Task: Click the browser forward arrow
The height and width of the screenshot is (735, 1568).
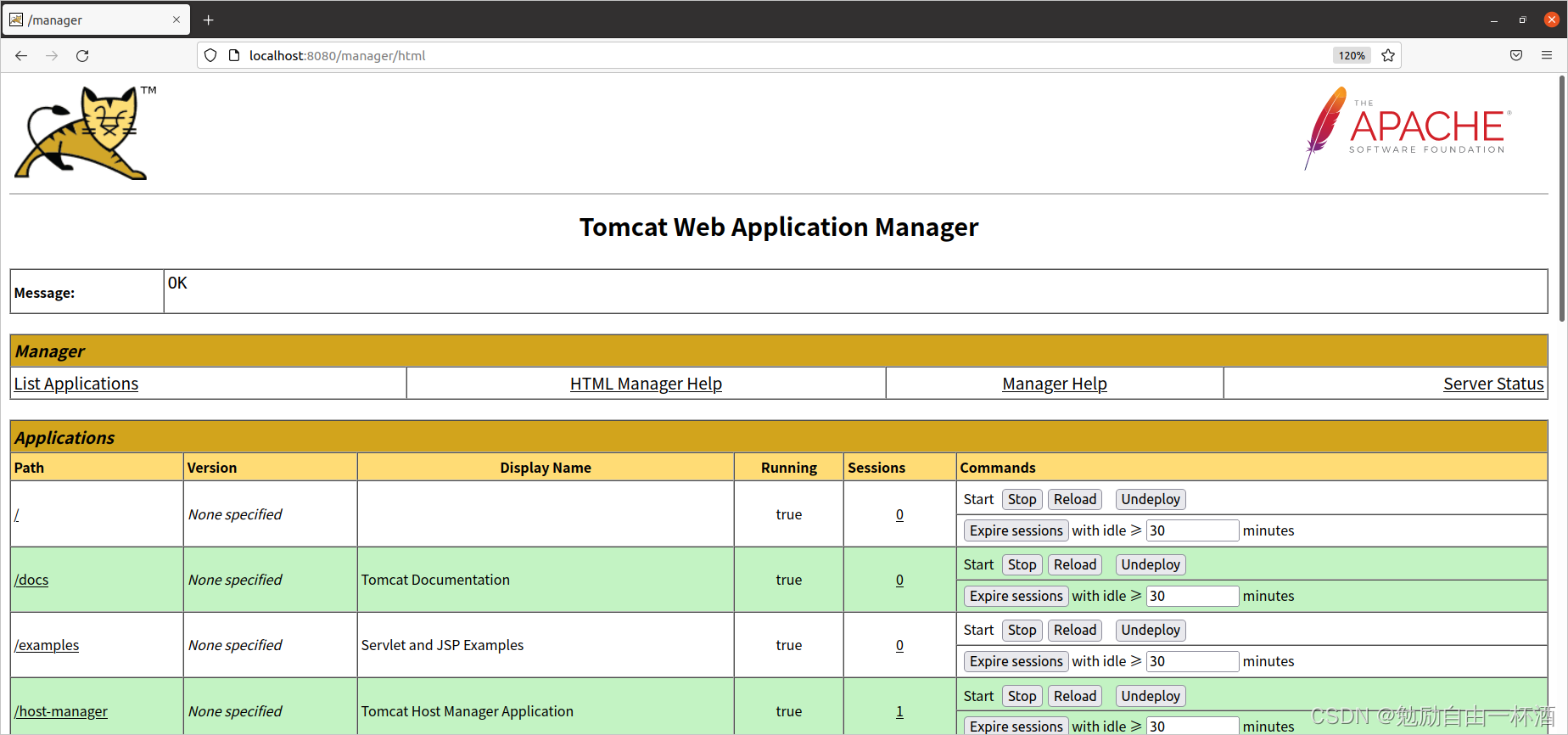Action: click(x=52, y=55)
